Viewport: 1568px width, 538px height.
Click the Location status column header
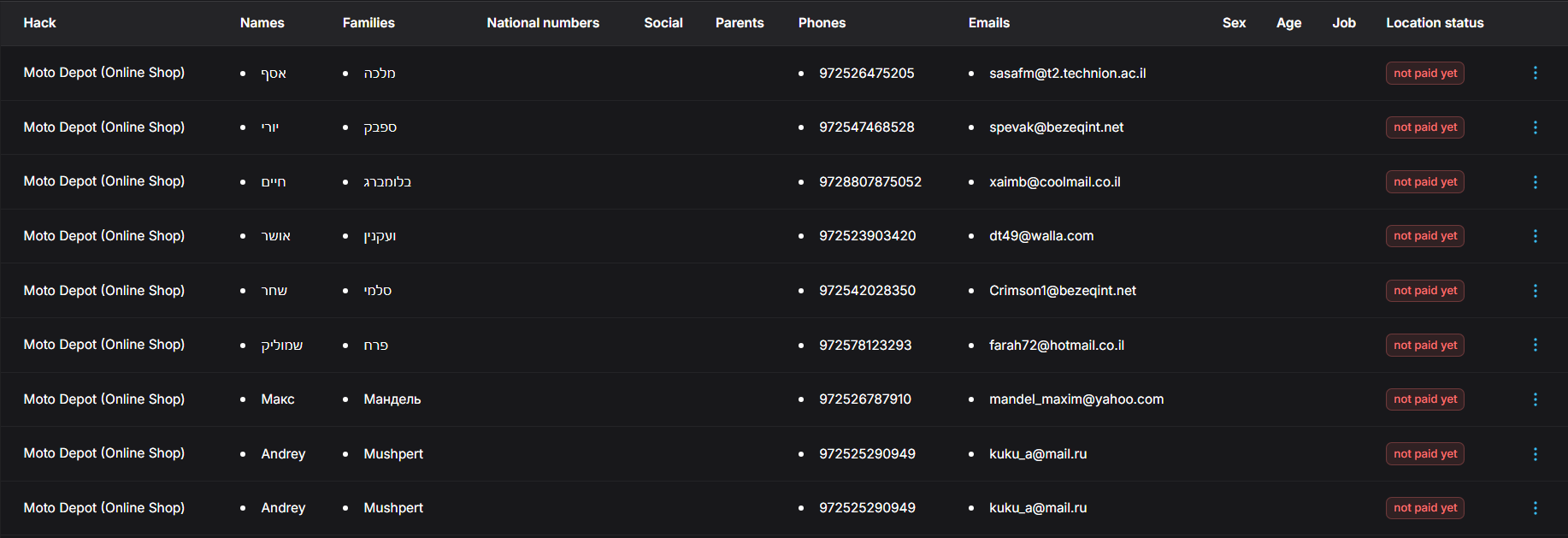point(1434,23)
